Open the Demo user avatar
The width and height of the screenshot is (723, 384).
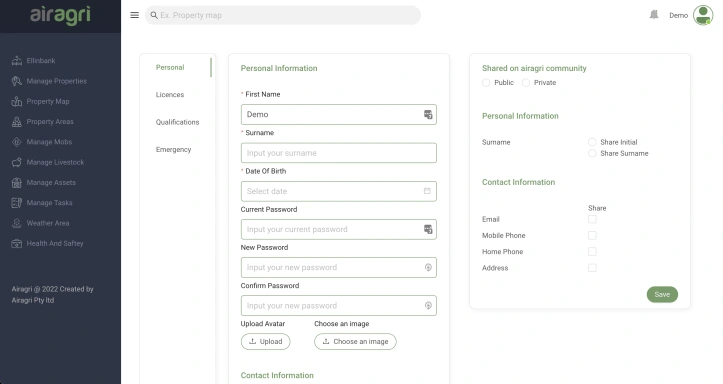(x=703, y=15)
